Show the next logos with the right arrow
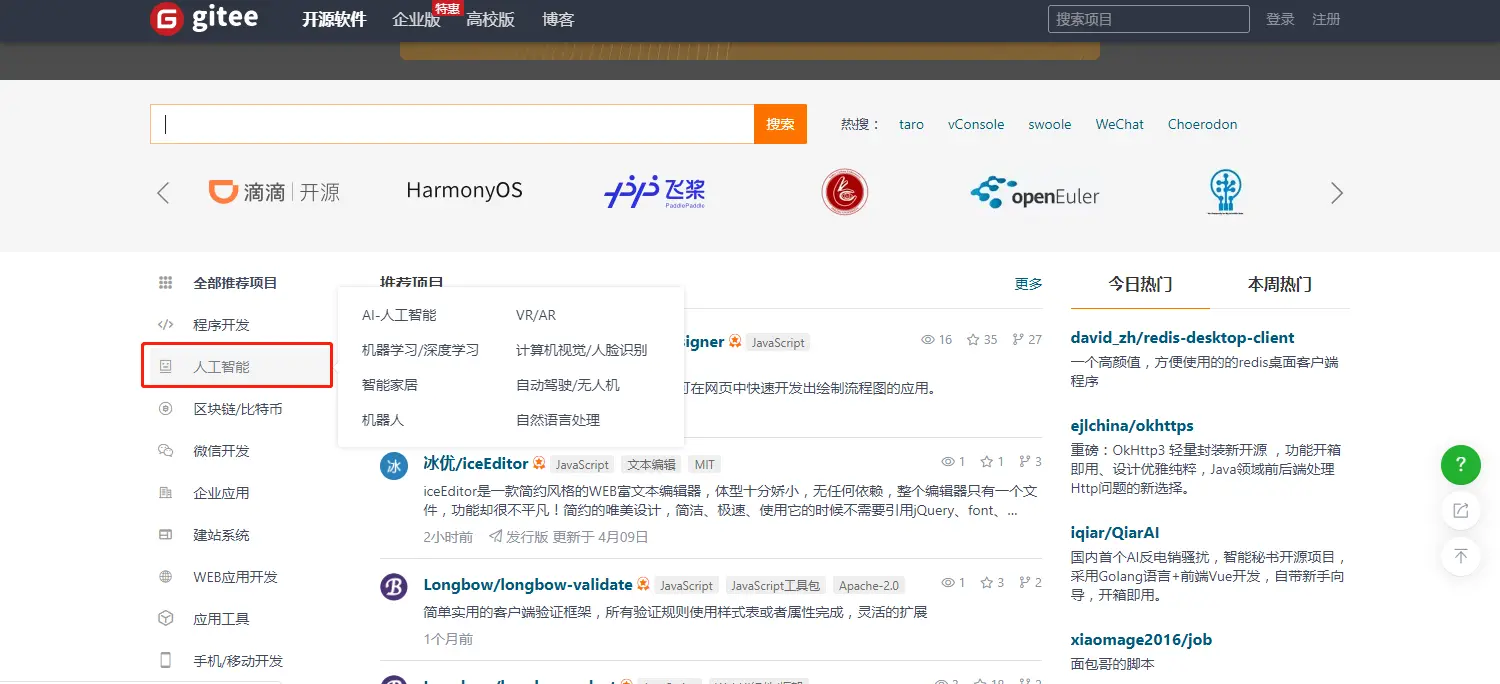 point(1337,193)
